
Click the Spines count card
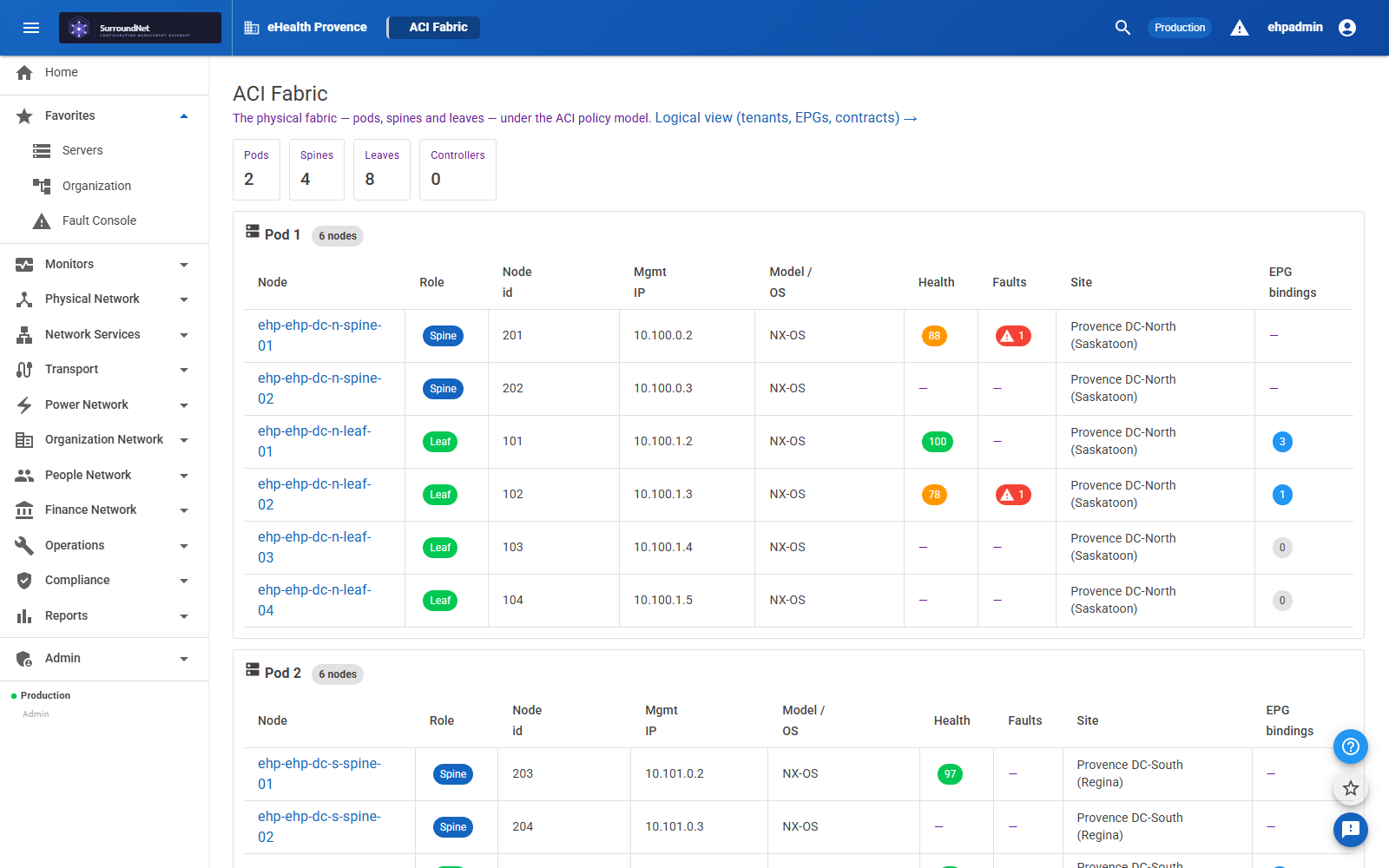point(317,169)
